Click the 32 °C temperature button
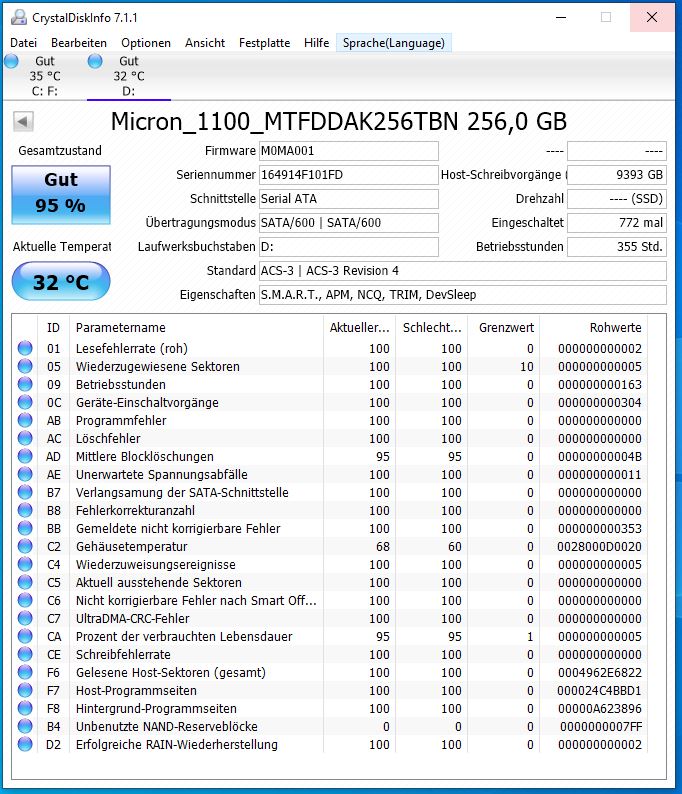682x794 pixels. click(61, 282)
